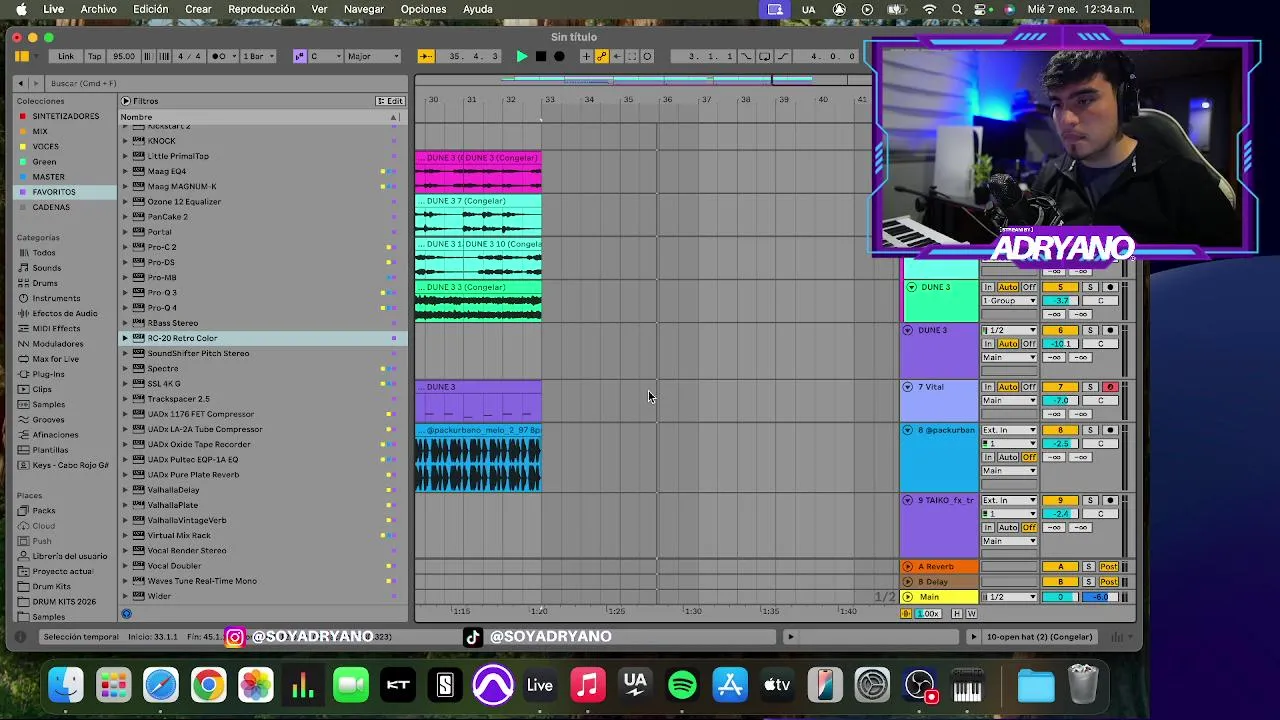Open the Edición menu
1280x720 pixels.
[x=151, y=9]
